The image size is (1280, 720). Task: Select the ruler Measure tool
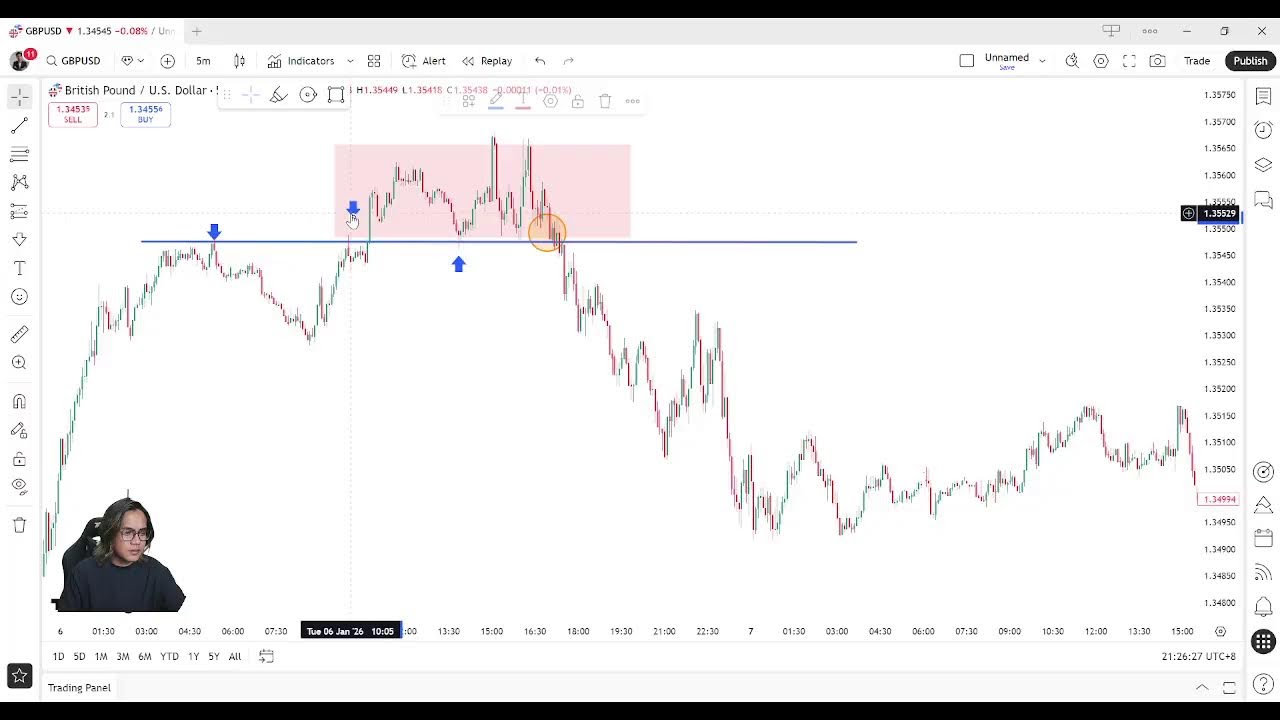[19, 335]
